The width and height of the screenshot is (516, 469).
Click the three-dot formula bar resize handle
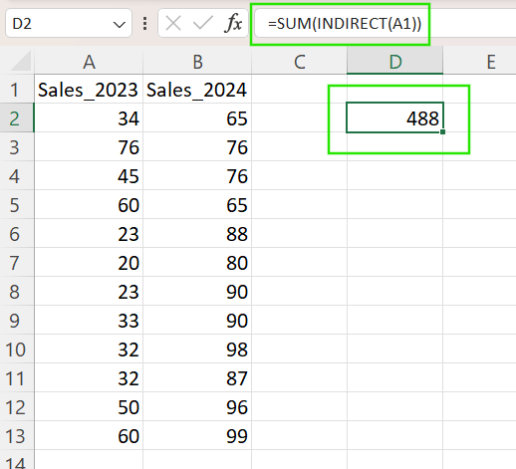click(145, 24)
